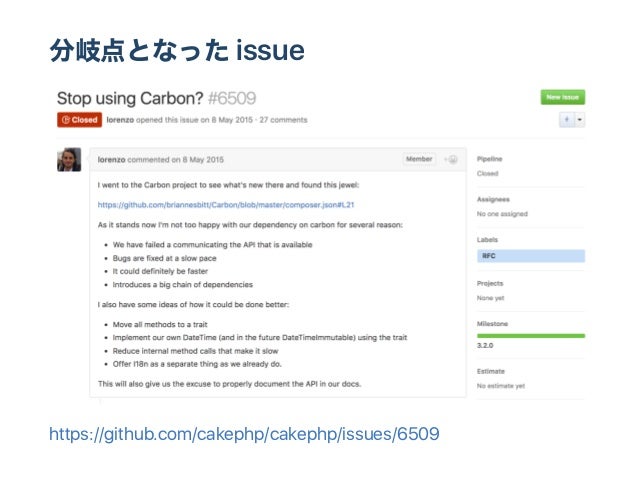Click the small button left of dropdown arrow
The height and width of the screenshot is (480, 638).
567,120
